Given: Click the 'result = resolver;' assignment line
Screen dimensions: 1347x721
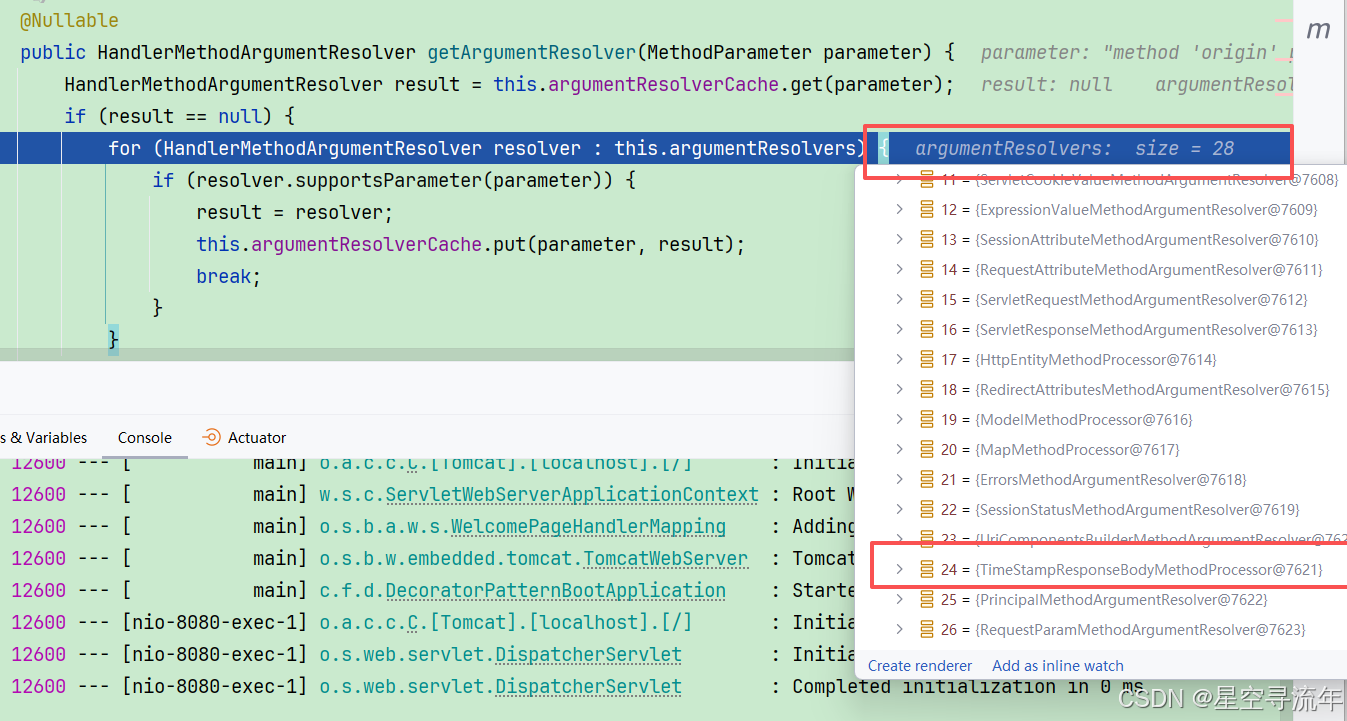Looking at the screenshot, I should click(295, 212).
